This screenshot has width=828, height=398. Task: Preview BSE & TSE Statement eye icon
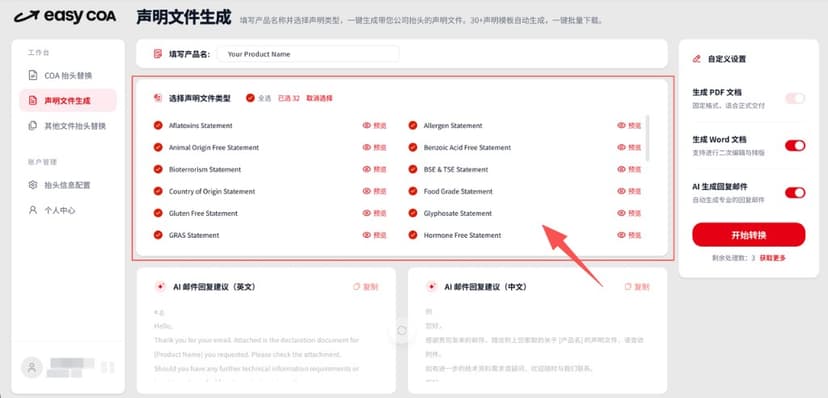coord(622,169)
